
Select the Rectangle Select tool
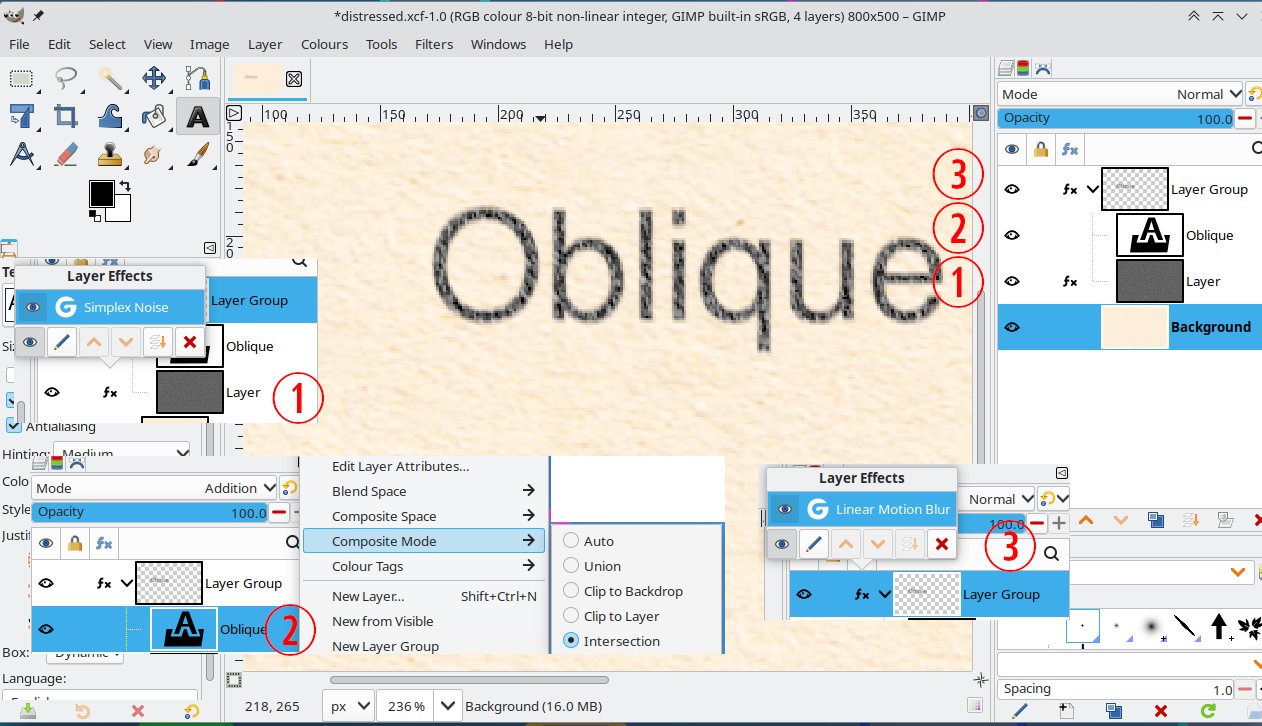[x=22, y=79]
